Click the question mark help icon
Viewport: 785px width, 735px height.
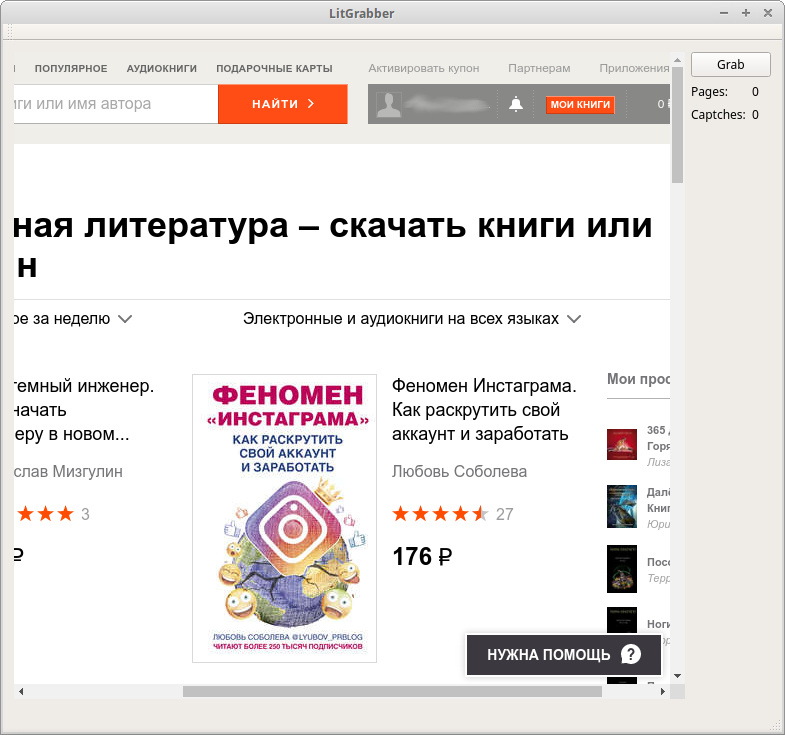tap(630, 654)
